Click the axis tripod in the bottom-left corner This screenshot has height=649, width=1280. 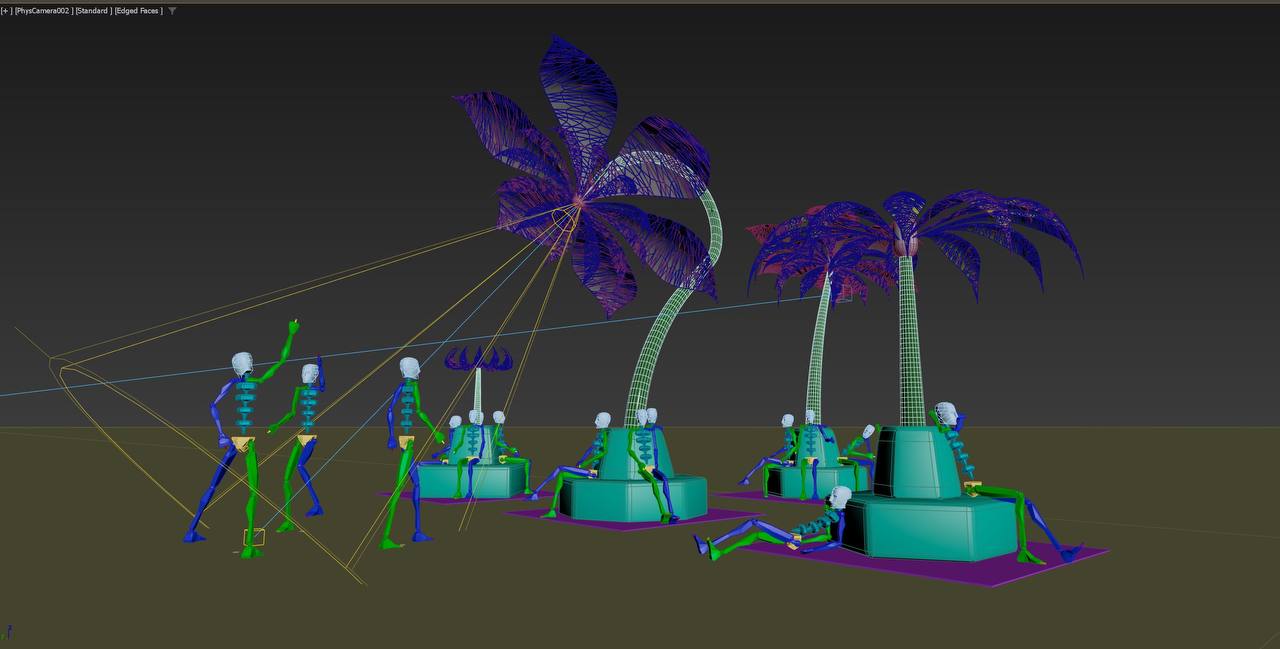(8, 632)
